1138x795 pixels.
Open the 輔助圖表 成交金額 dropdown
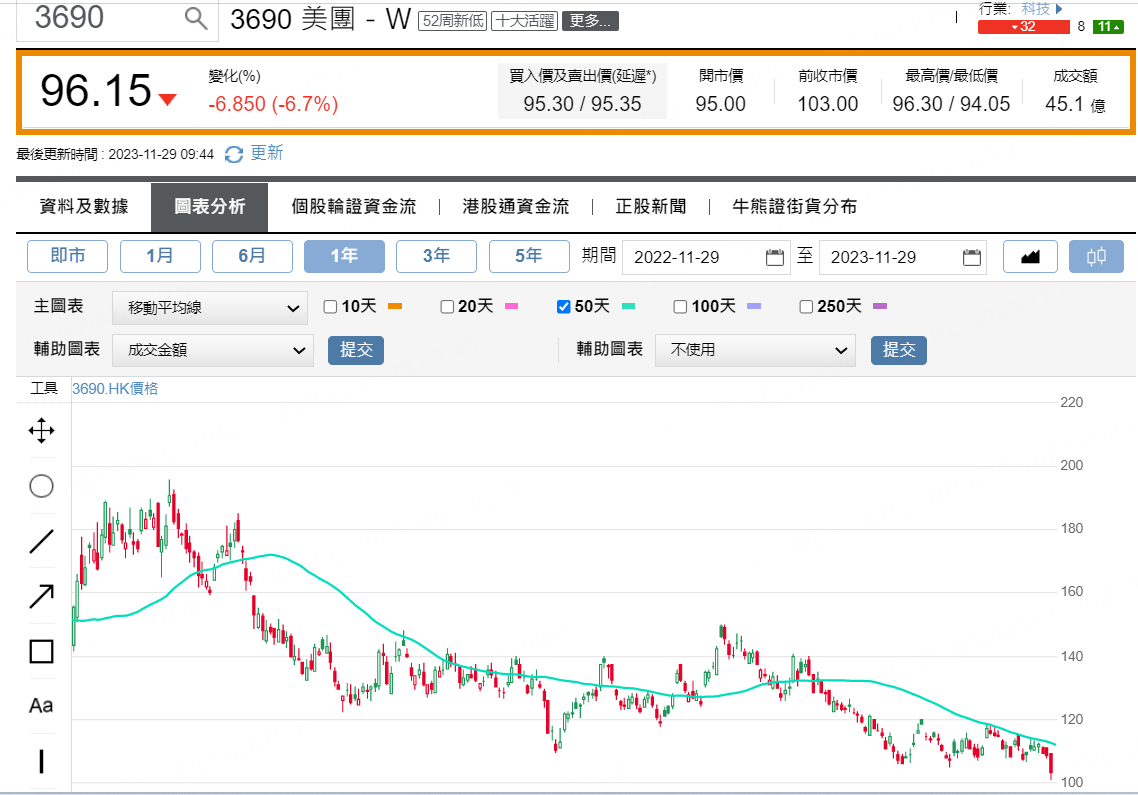point(213,350)
